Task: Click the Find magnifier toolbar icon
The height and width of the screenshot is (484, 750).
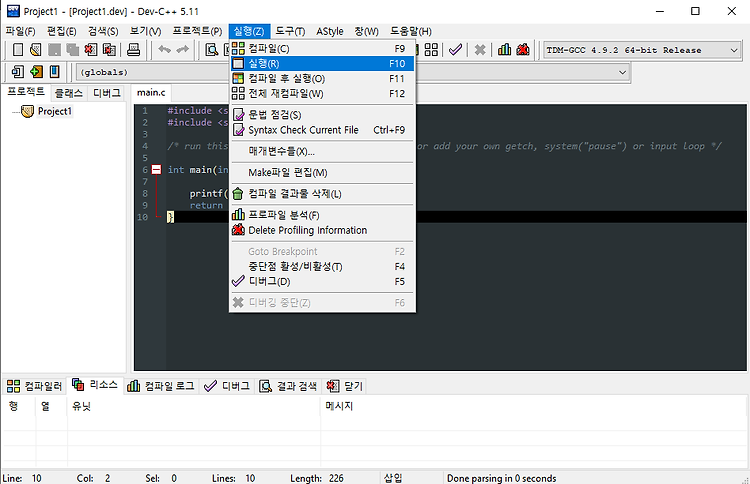Action: (x=211, y=49)
